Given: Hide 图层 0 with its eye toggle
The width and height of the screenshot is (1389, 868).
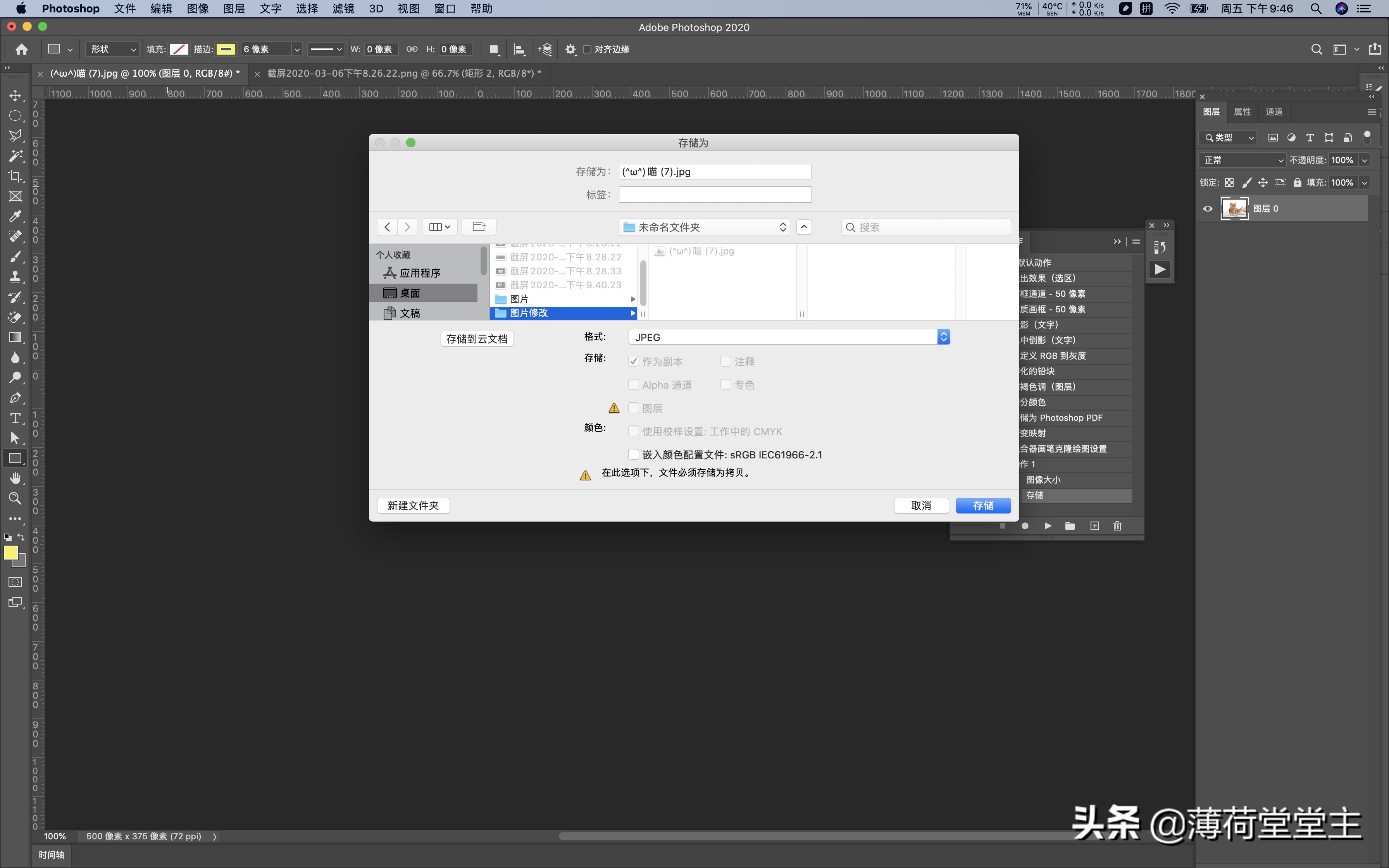Looking at the screenshot, I should click(1207, 208).
